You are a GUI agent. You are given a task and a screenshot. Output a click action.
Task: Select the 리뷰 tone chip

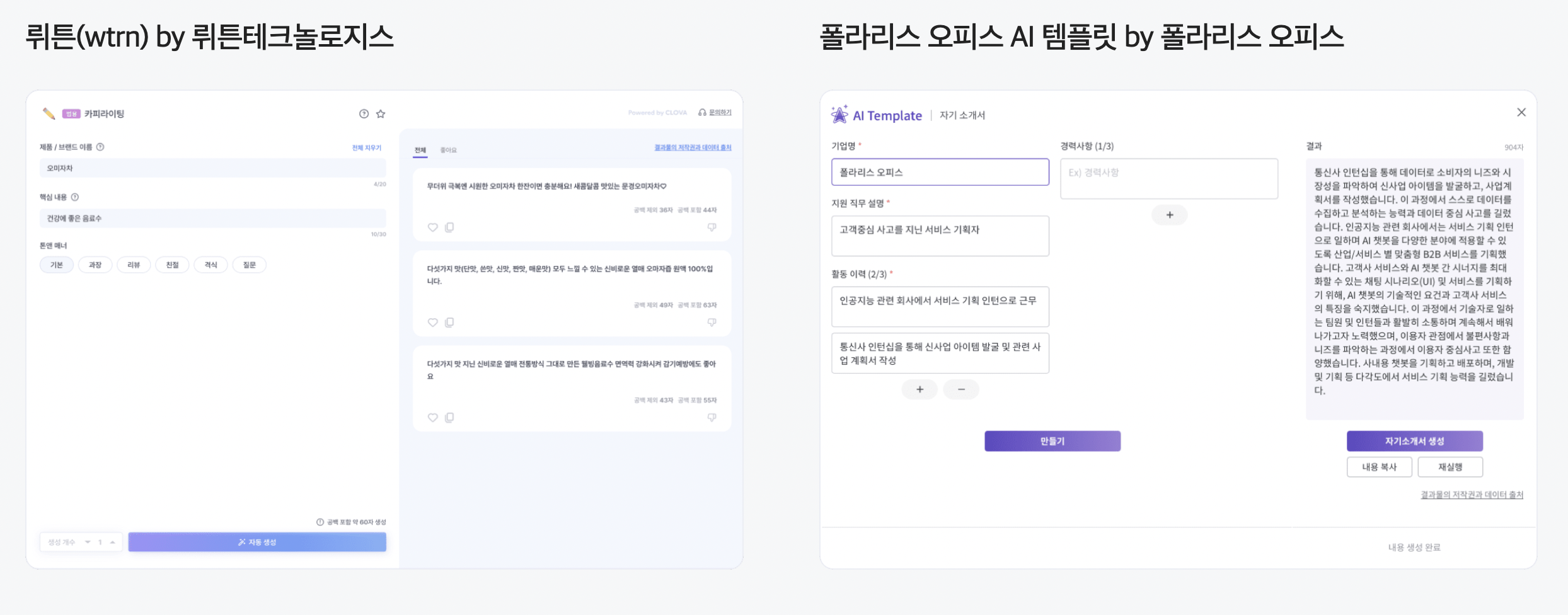point(134,265)
